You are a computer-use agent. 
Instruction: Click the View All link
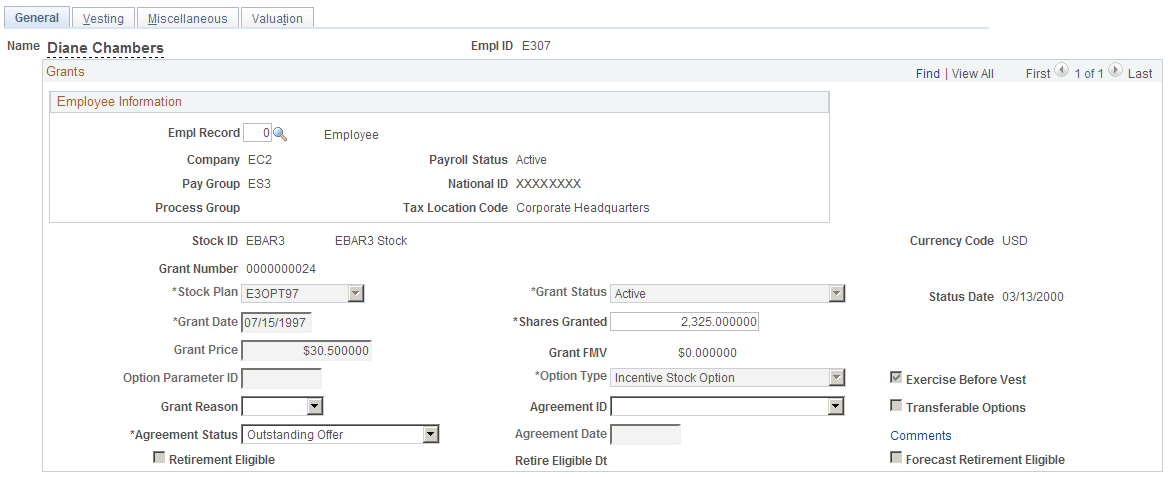point(973,73)
